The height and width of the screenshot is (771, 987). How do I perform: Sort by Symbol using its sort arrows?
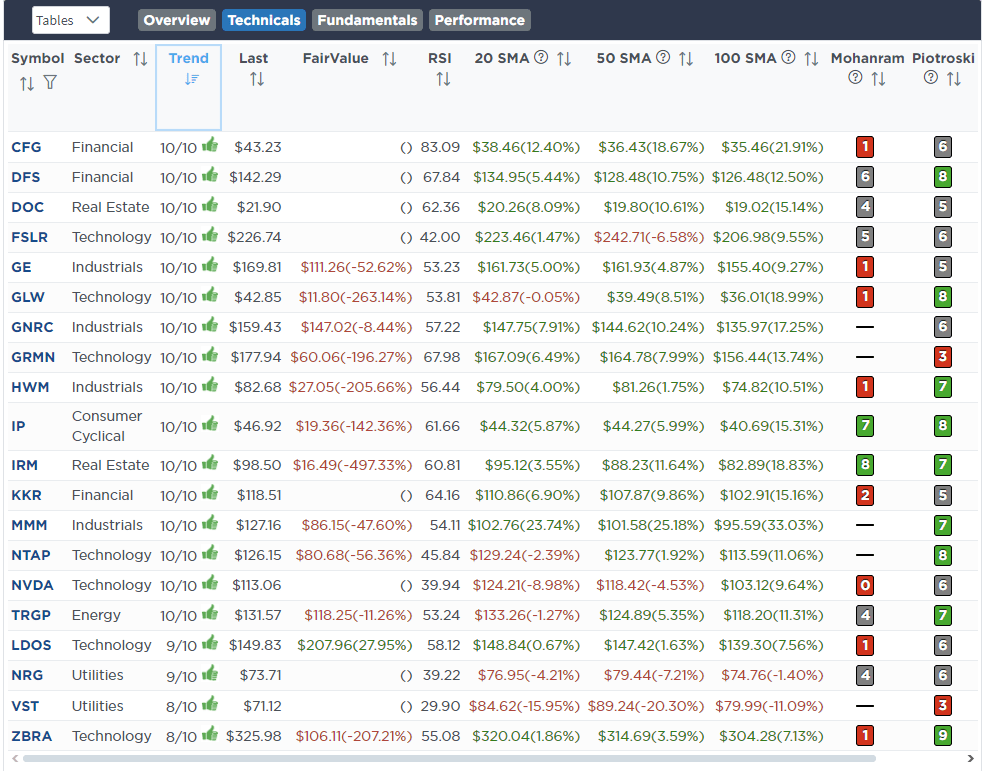[26, 83]
